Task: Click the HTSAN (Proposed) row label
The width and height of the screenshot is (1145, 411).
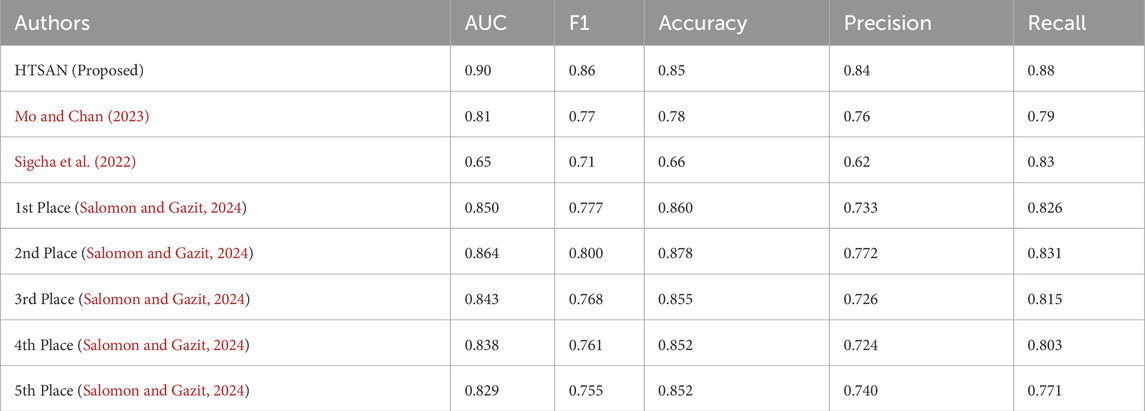Action: click(x=72, y=72)
